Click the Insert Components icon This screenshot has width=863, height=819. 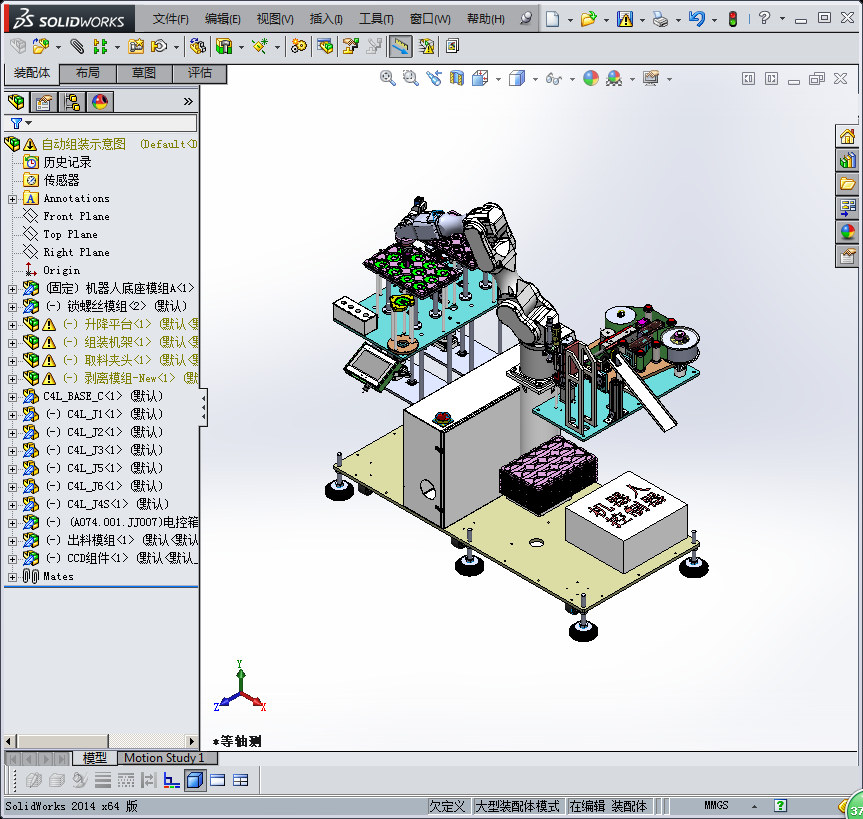[41, 46]
